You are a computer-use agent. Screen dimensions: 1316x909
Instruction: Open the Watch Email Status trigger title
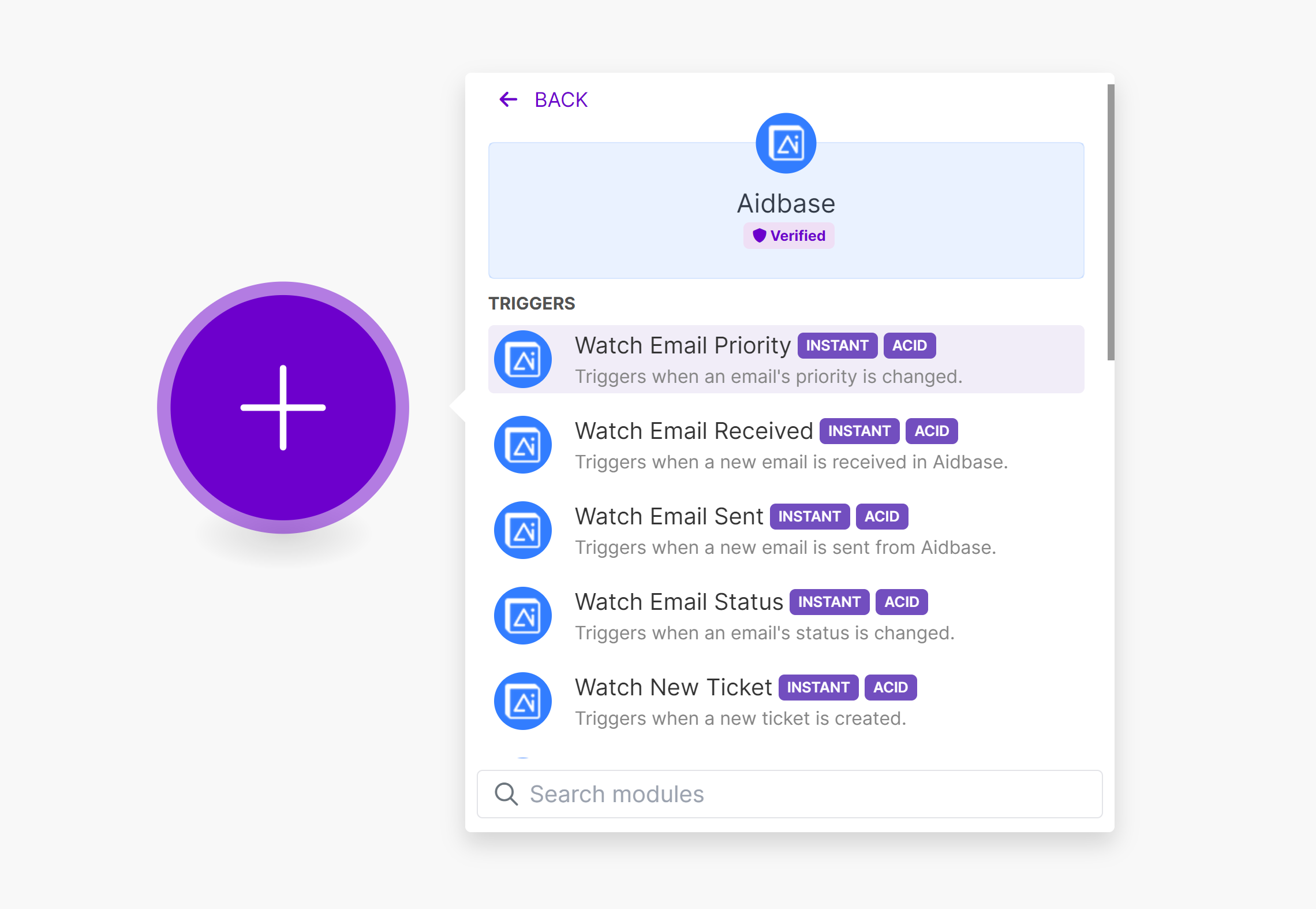679,602
